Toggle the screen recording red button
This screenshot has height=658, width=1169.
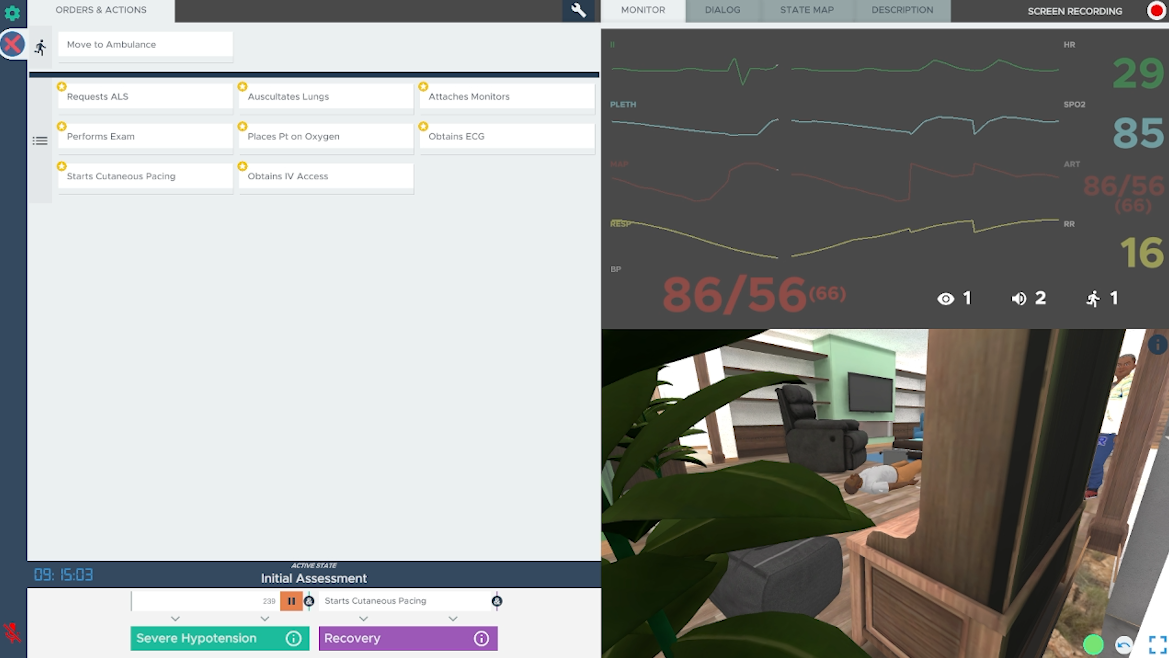tap(1156, 11)
